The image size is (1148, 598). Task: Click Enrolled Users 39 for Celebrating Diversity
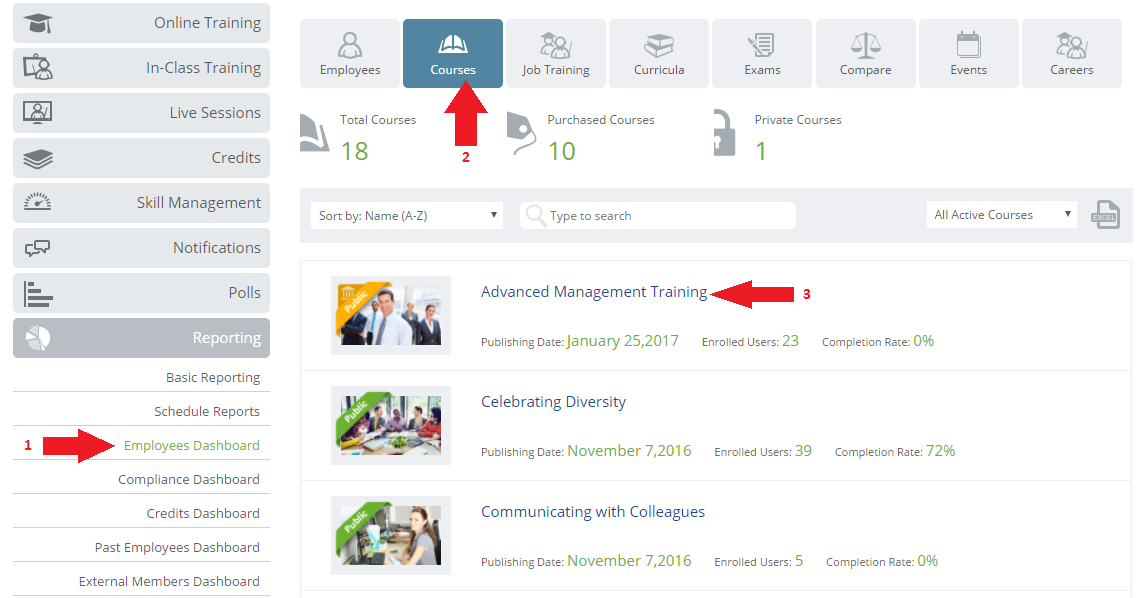pyautogui.click(x=763, y=451)
